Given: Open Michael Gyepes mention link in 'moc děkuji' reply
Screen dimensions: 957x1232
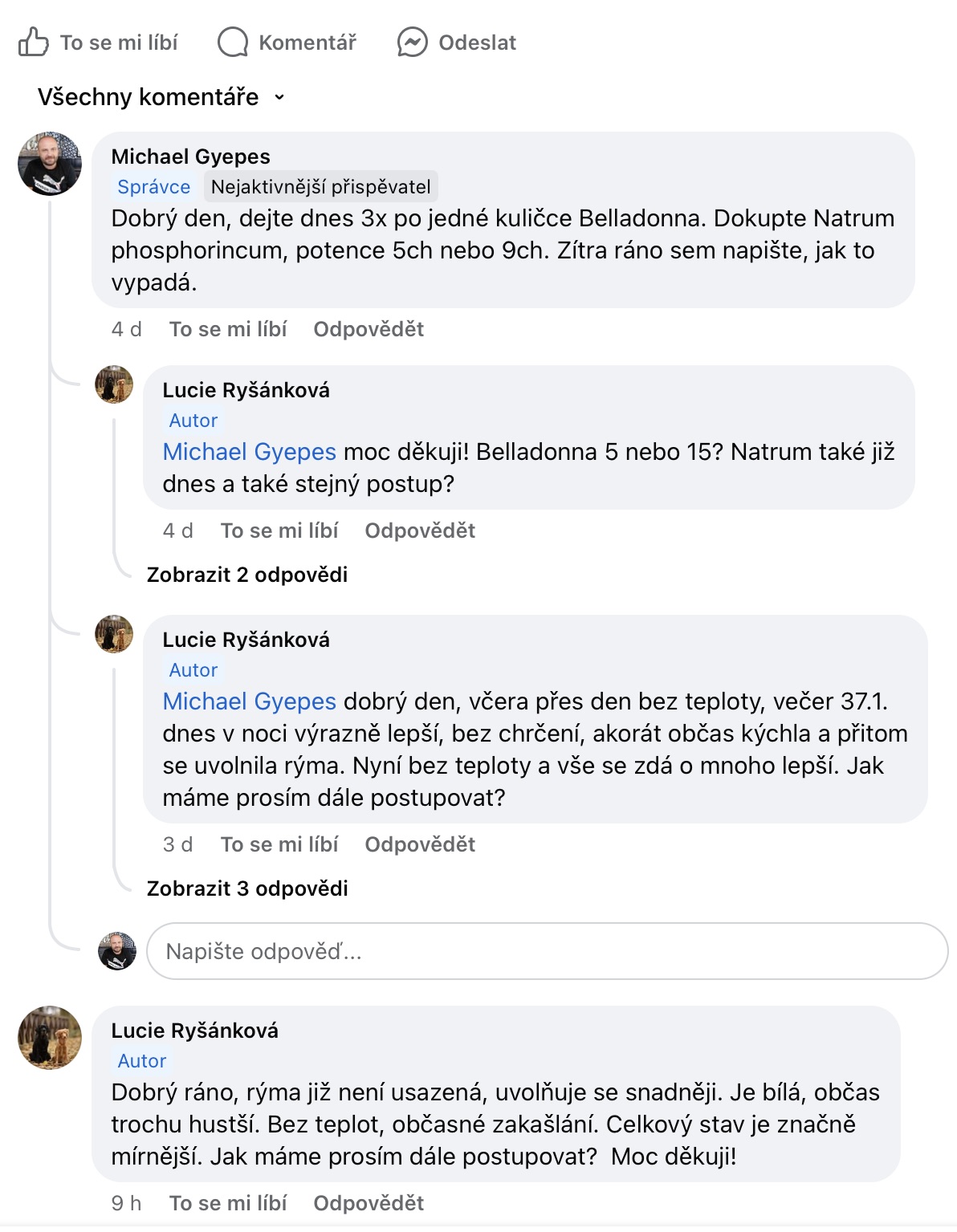Looking at the screenshot, I should point(249,452).
